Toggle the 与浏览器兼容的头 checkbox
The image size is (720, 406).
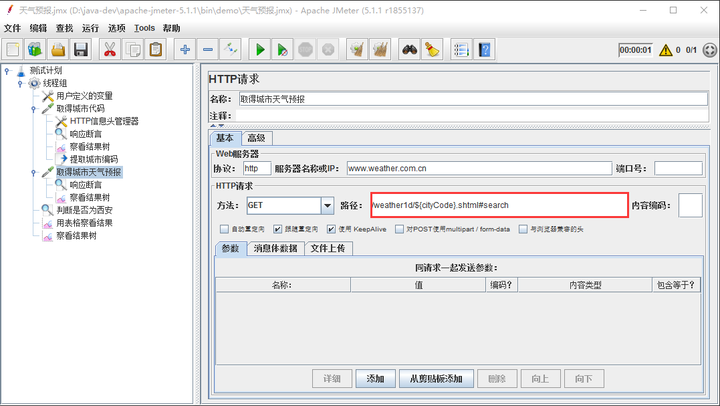(523, 229)
